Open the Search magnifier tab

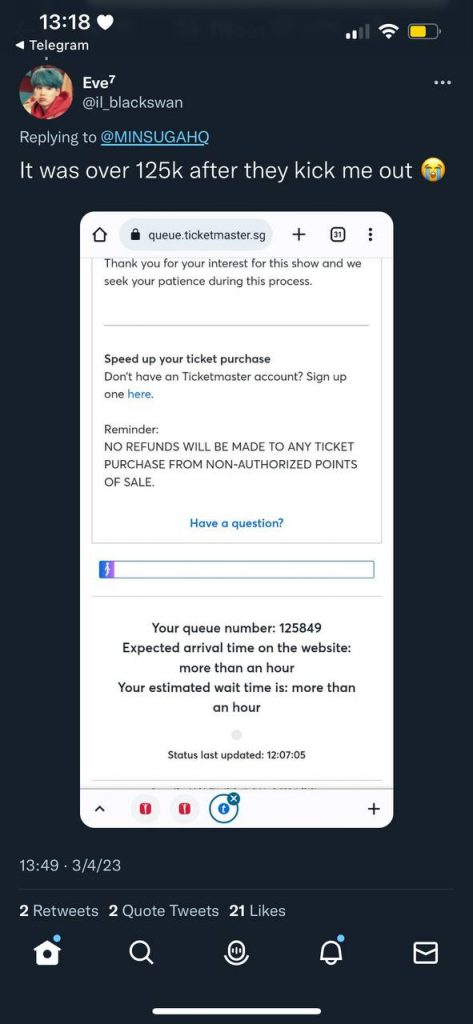pos(141,953)
